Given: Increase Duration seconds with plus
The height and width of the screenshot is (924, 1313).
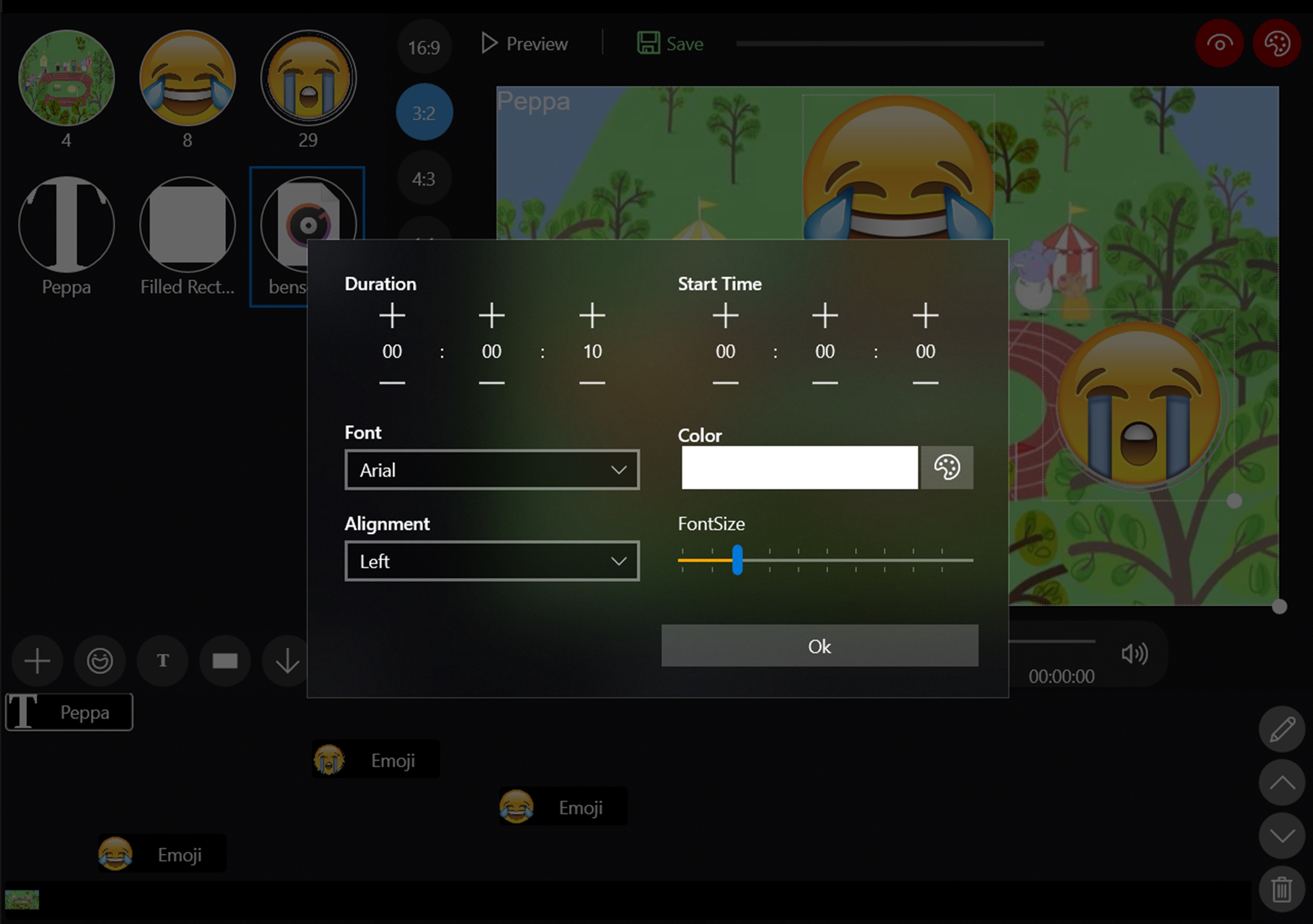Looking at the screenshot, I should pos(592,315).
